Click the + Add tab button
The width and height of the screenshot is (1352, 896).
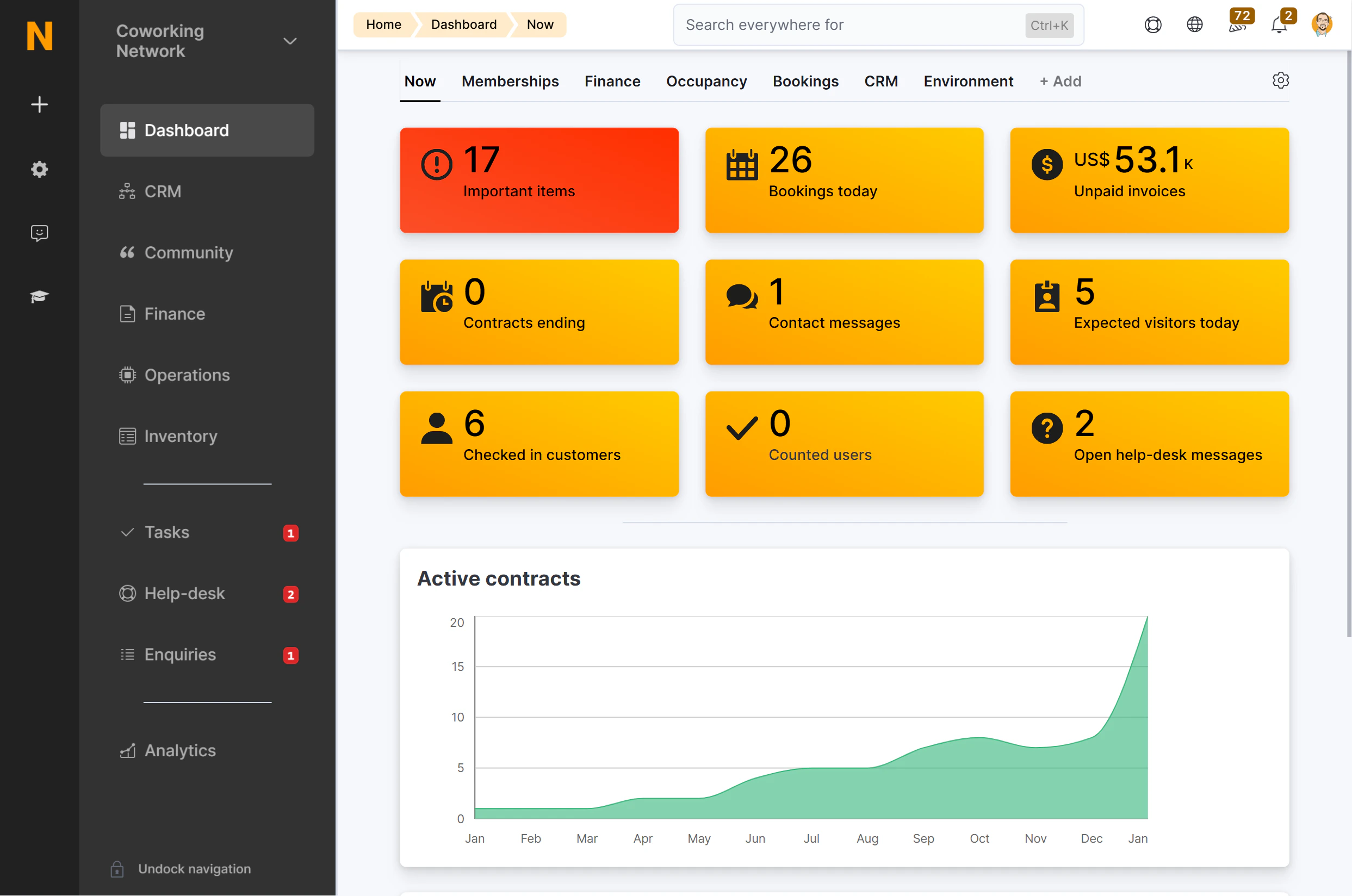pyautogui.click(x=1060, y=81)
